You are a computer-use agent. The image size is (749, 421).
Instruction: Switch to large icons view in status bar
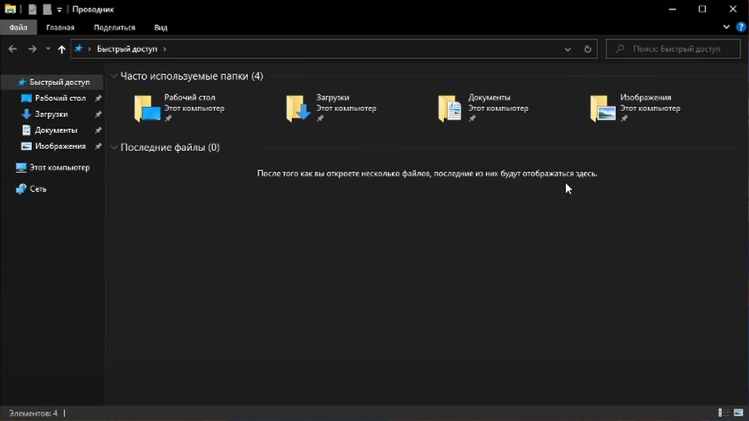738,413
